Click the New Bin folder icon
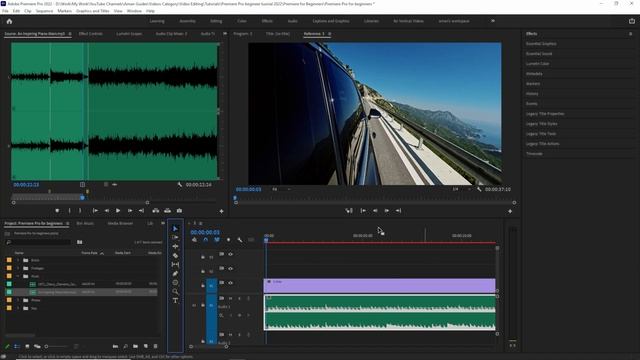The width and height of the screenshot is (640, 360). [x=136, y=347]
